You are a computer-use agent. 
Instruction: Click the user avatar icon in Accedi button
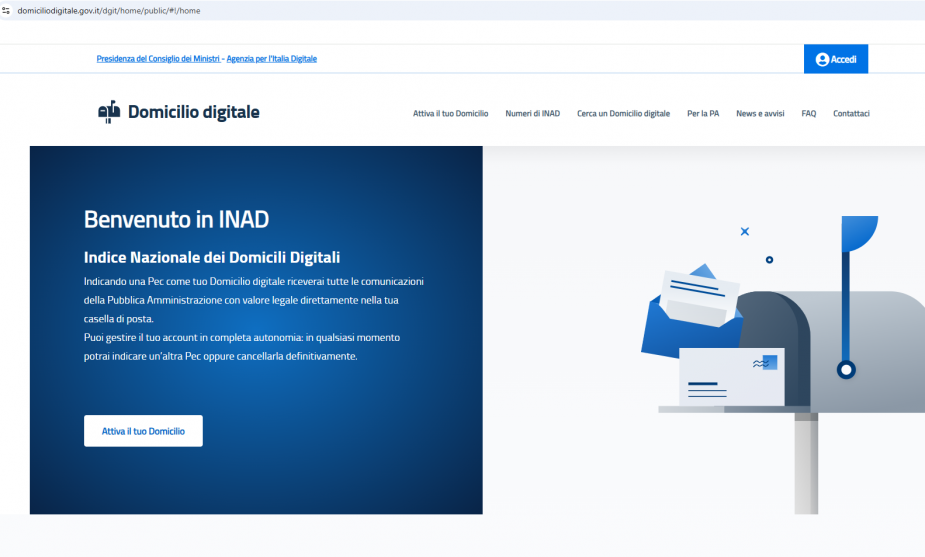(822, 59)
